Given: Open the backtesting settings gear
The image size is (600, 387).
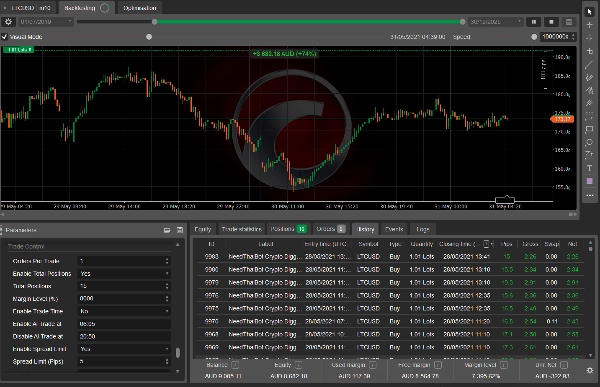Looking at the screenshot, I should pyautogui.click(x=8, y=22).
